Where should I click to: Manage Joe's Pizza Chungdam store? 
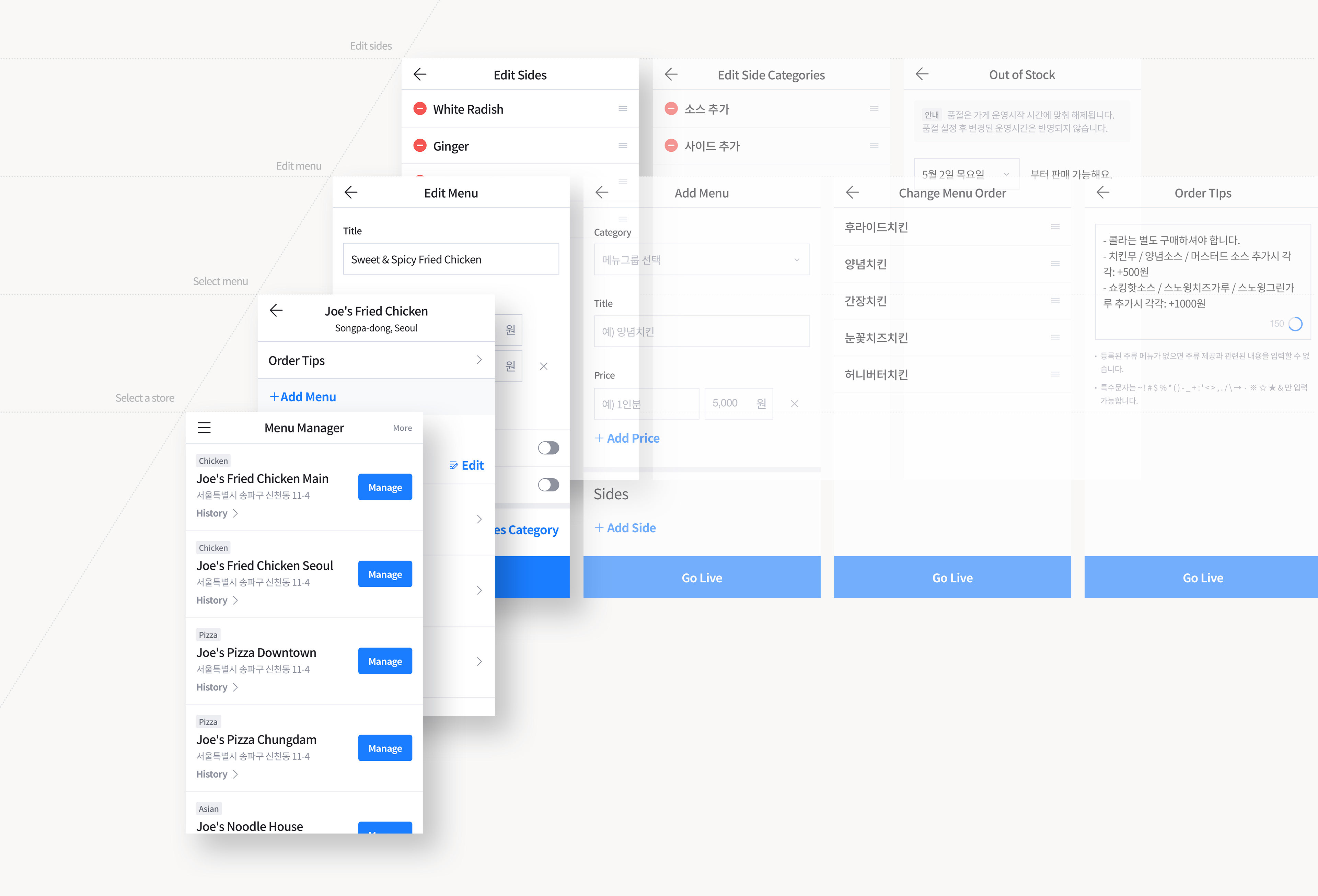click(385, 748)
